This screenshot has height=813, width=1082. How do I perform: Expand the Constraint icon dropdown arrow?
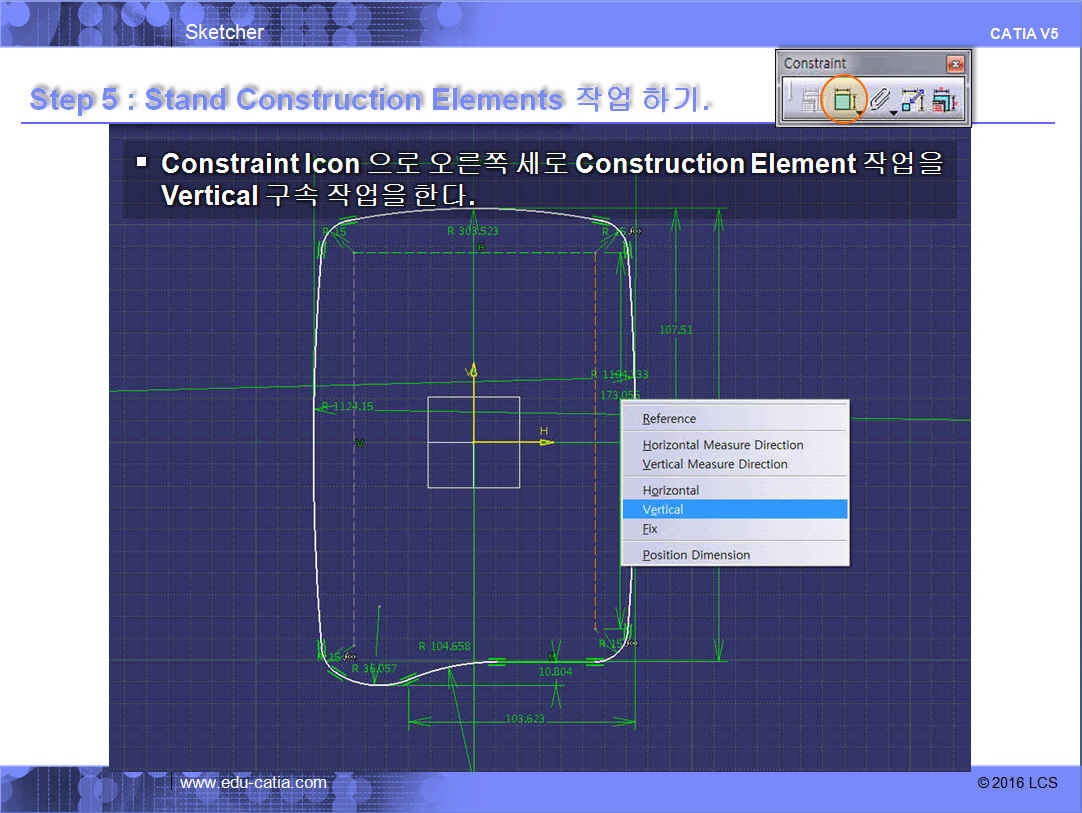coord(859,112)
